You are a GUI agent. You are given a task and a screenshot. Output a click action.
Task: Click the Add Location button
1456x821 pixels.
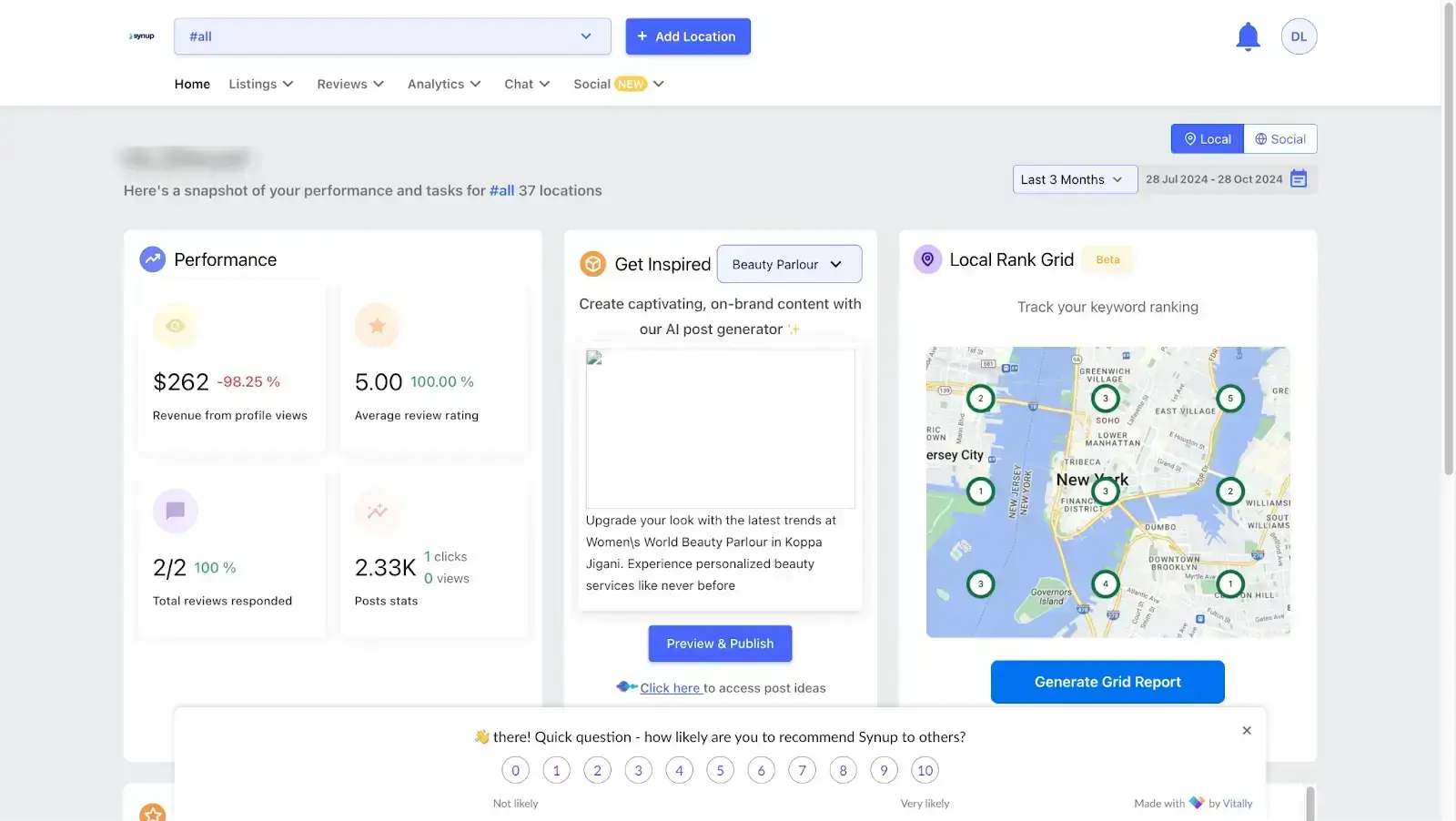click(688, 36)
